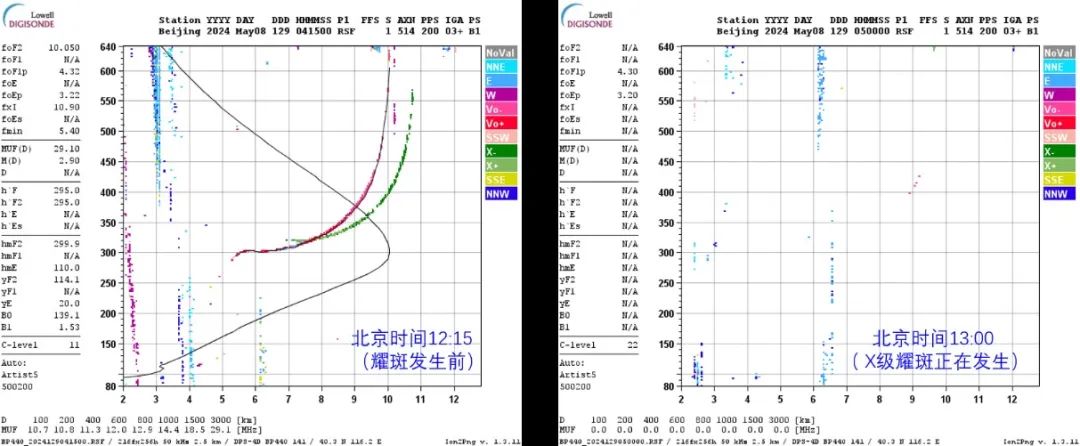Viewport: 1080px width, 446px height.
Task: Click the foF1p value 4.32
Action: point(70,71)
